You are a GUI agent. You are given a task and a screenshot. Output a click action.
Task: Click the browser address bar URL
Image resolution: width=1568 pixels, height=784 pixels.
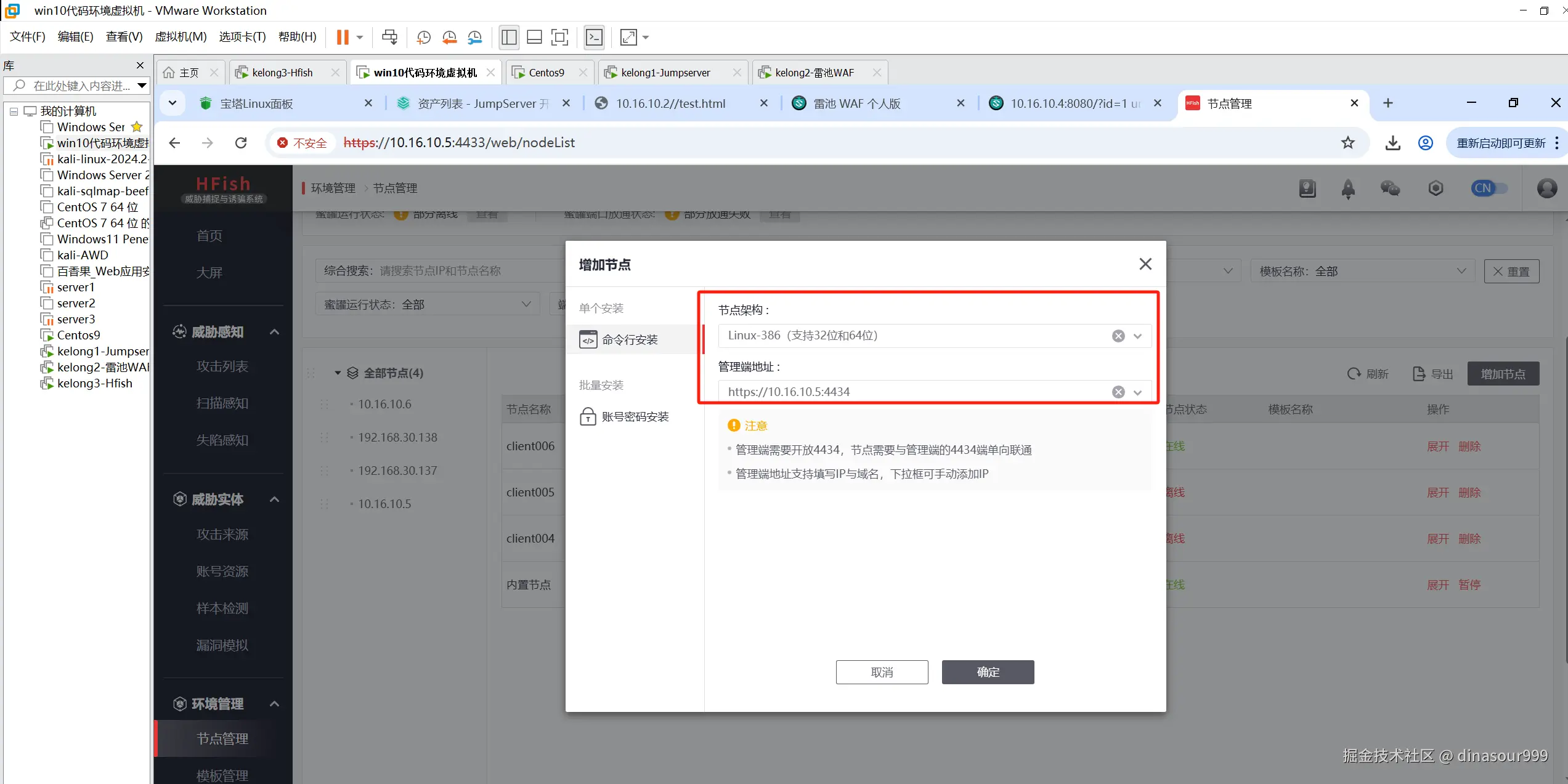pyautogui.click(x=459, y=143)
